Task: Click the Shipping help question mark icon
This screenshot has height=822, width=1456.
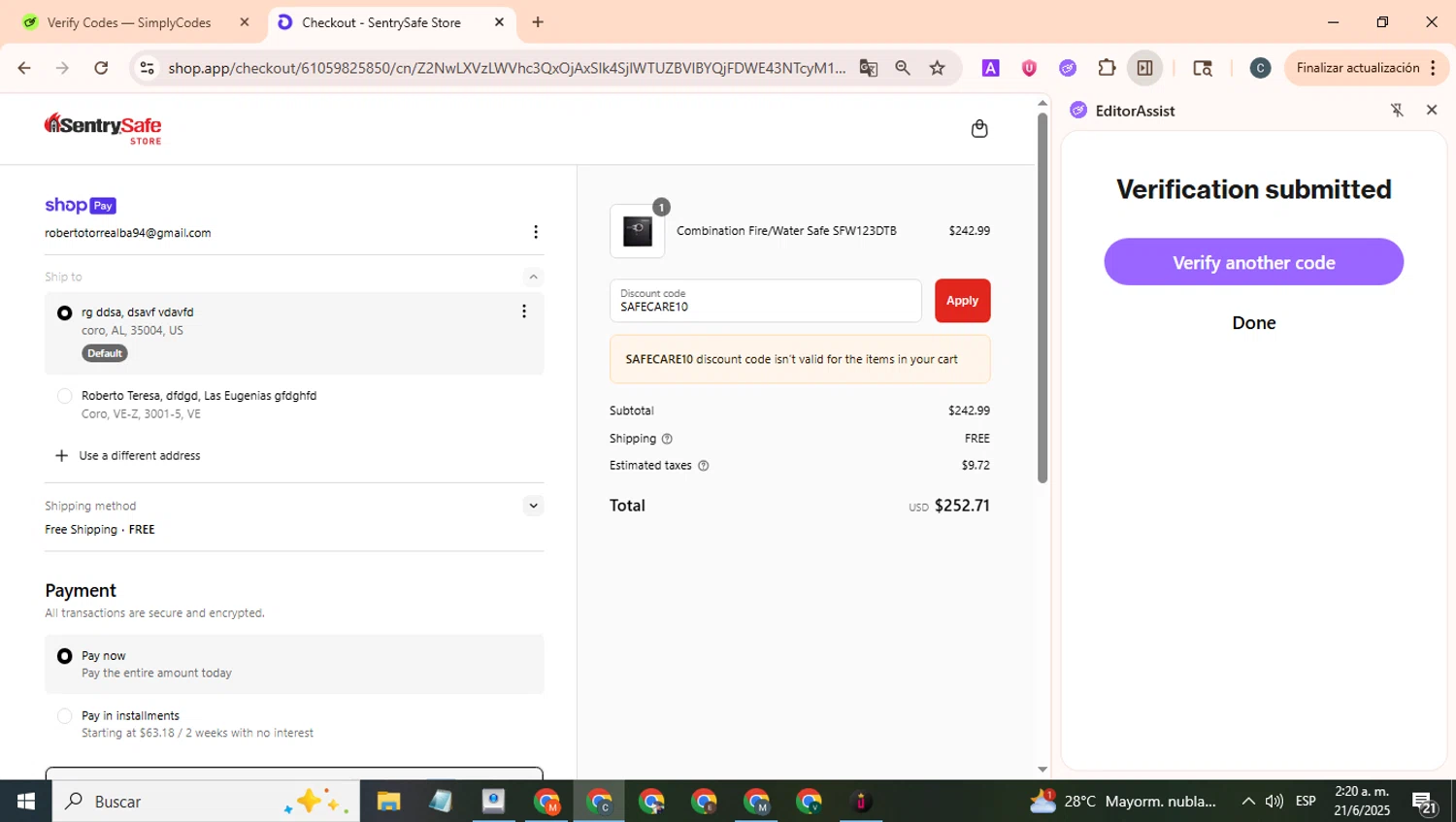Action: [x=667, y=439]
